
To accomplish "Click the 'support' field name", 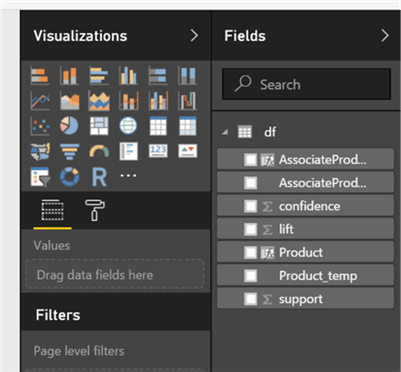I will coord(301,300).
